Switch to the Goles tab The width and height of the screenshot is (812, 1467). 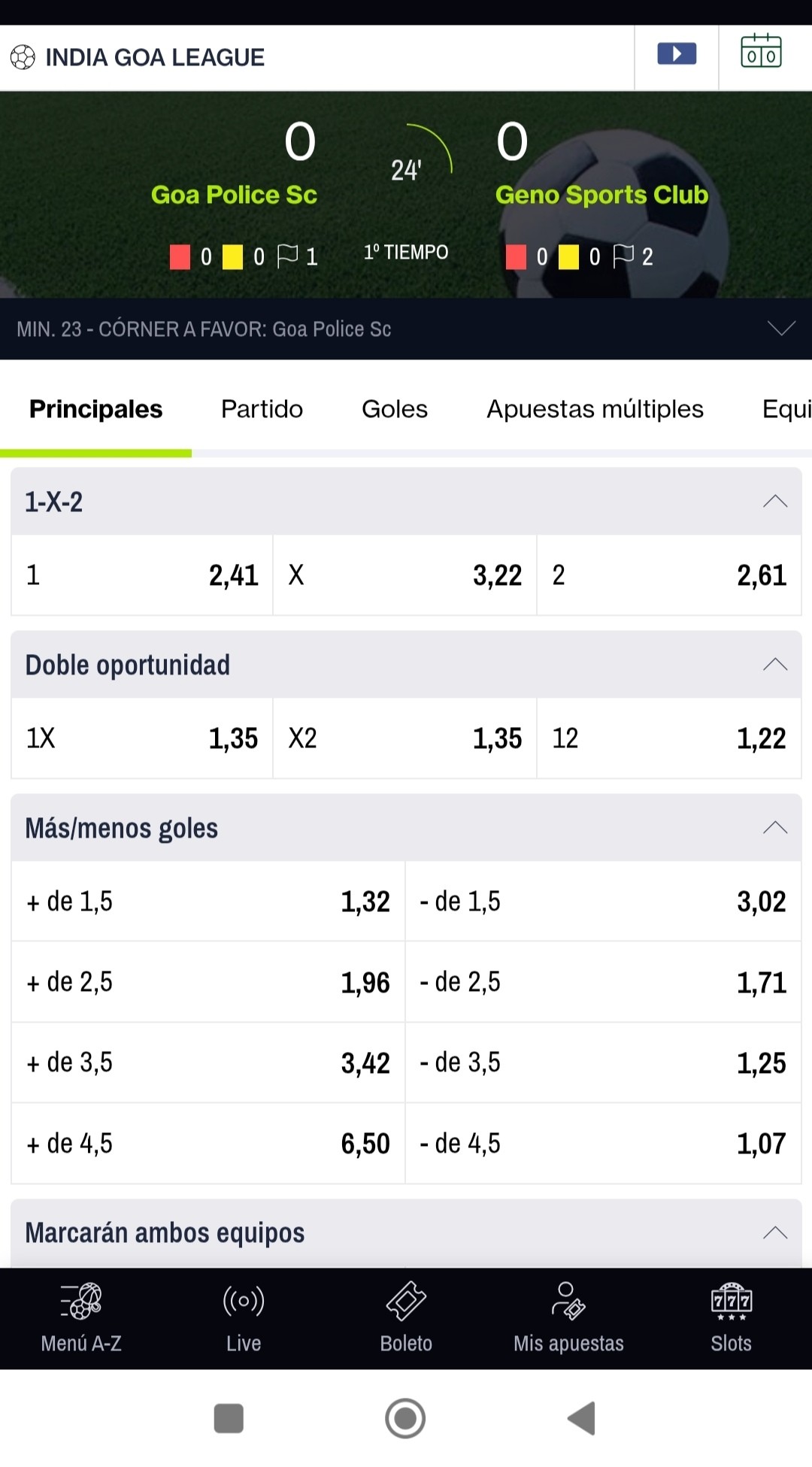pyautogui.click(x=395, y=409)
